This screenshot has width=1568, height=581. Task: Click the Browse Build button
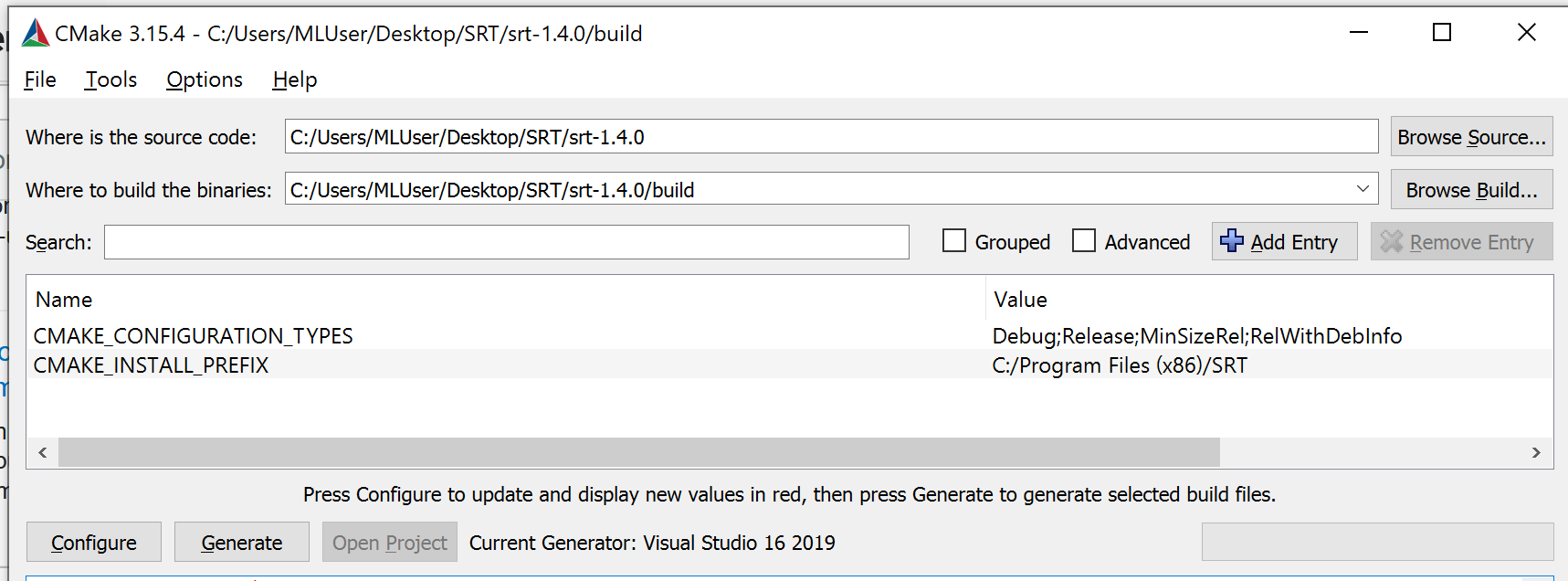pyautogui.click(x=1471, y=190)
